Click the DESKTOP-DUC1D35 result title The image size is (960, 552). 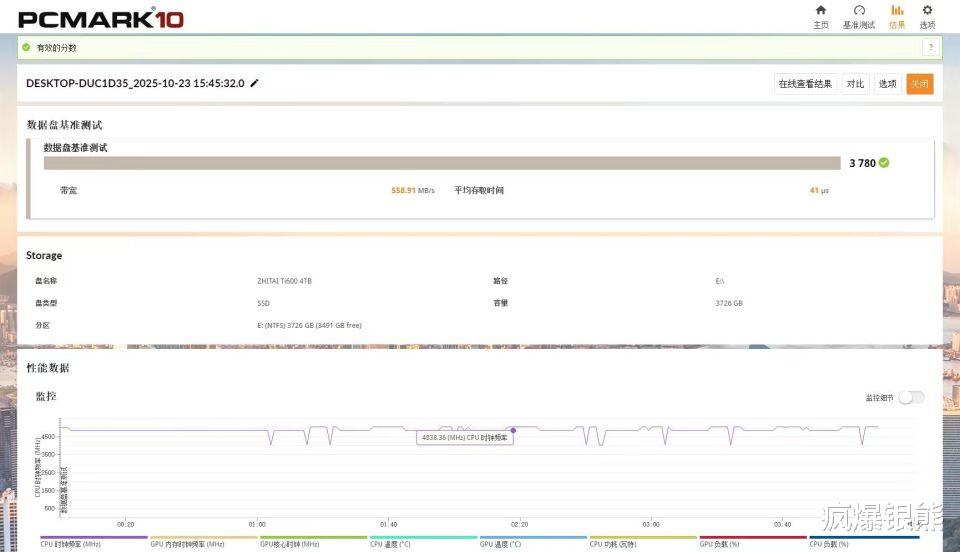(135, 83)
